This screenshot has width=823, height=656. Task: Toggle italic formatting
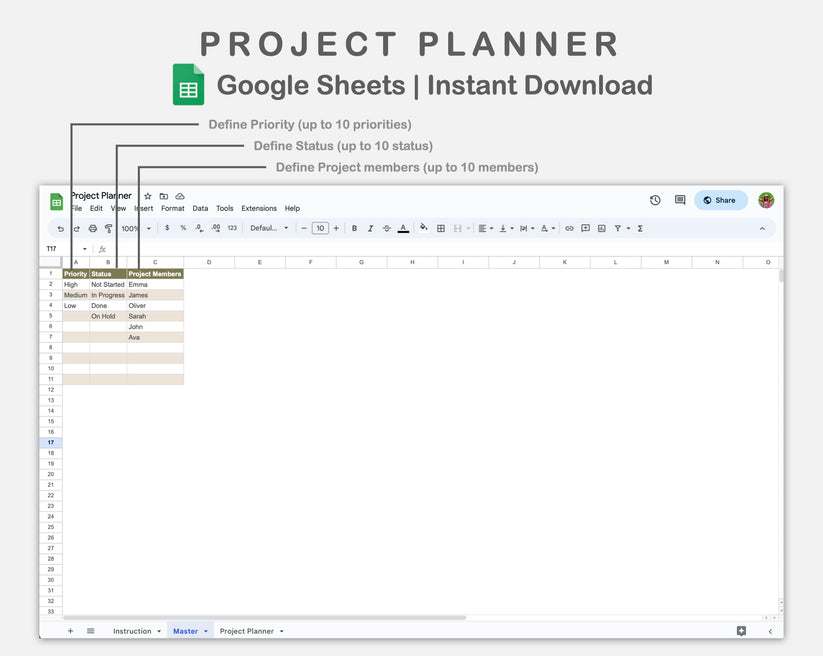pyautogui.click(x=369, y=228)
